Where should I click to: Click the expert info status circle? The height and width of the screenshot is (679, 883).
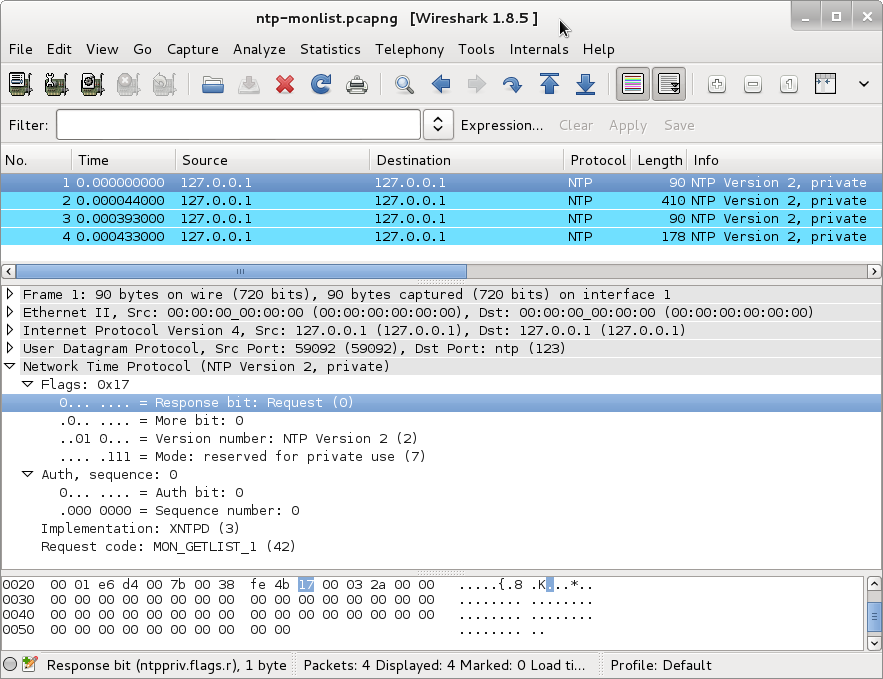10,664
